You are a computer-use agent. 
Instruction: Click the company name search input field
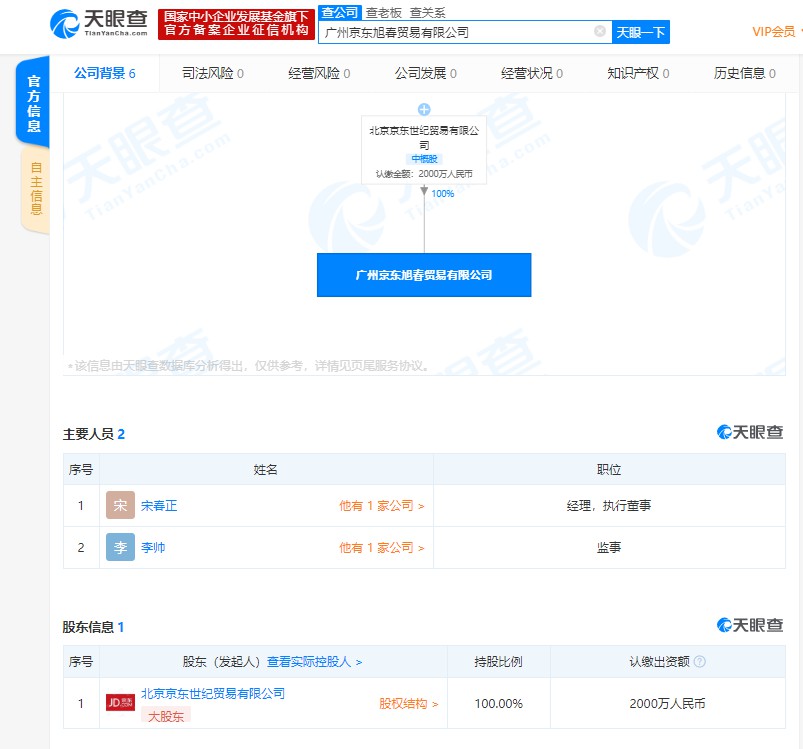point(455,32)
